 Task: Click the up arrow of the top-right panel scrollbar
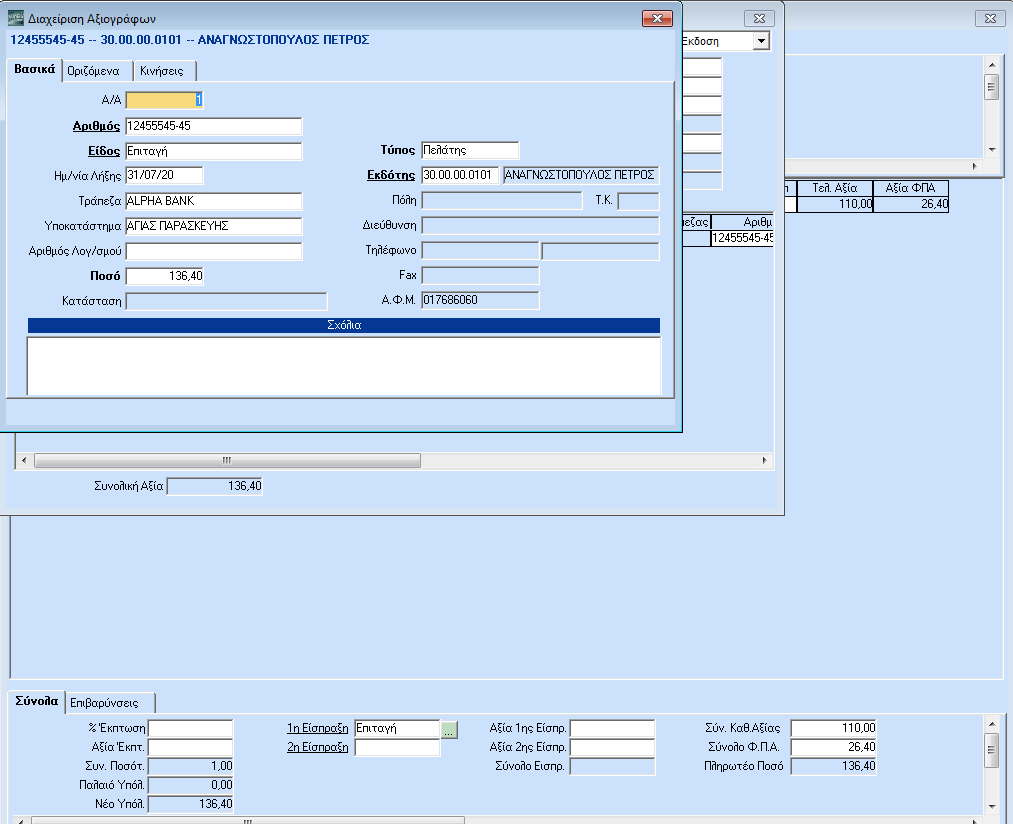[992, 65]
